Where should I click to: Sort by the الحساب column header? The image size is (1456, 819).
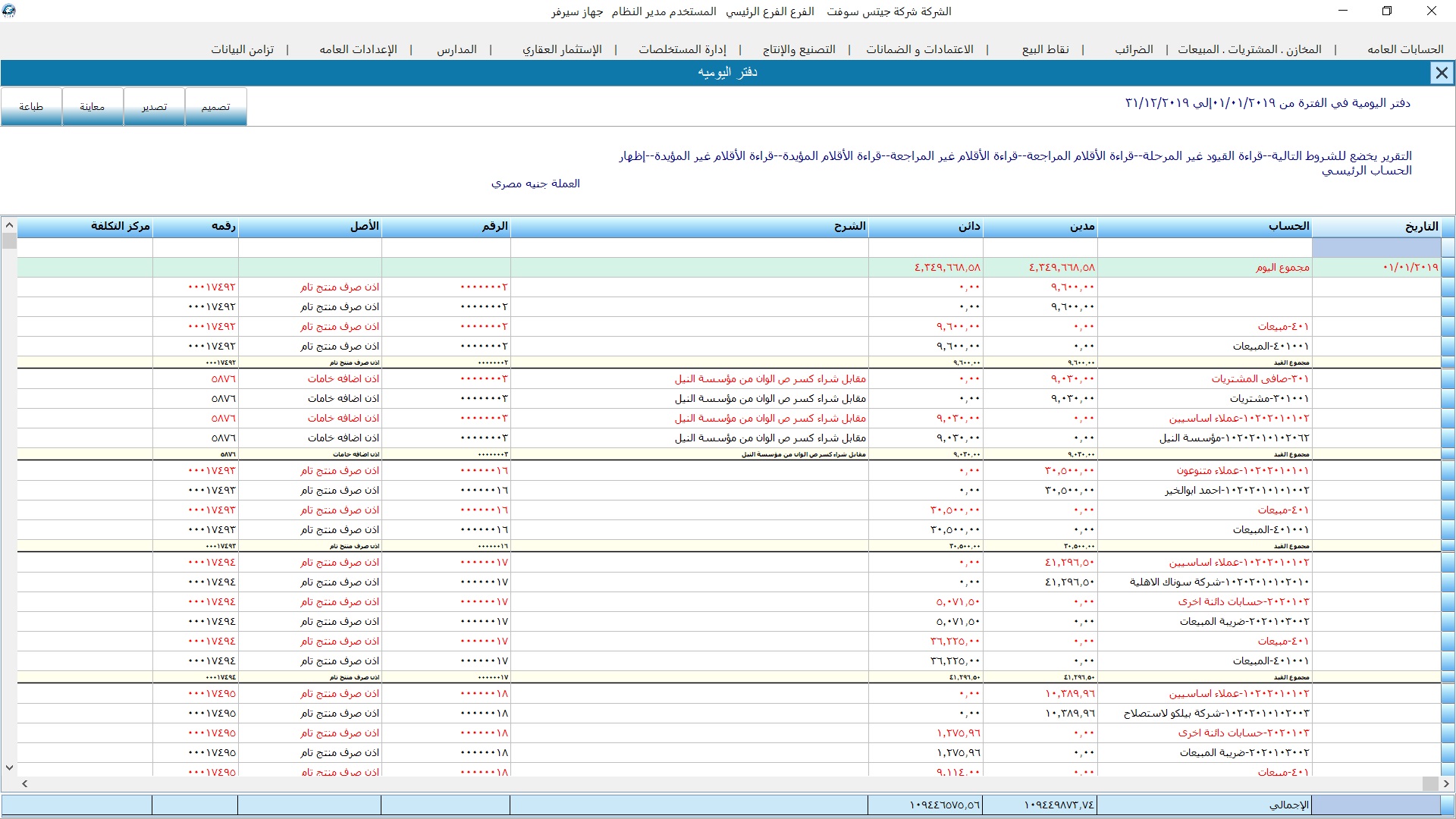(1205, 227)
